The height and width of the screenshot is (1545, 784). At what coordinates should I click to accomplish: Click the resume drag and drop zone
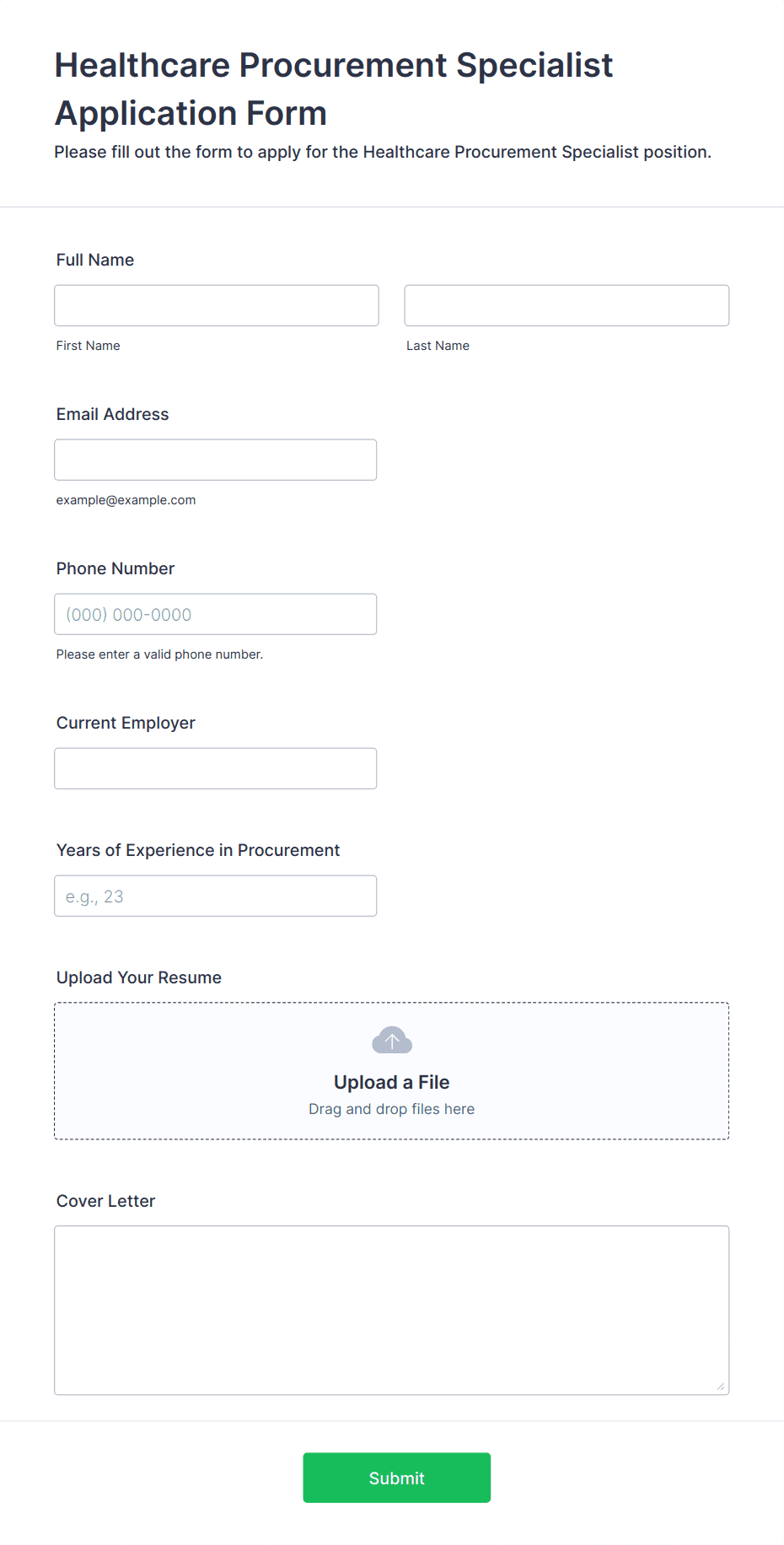[x=392, y=1071]
